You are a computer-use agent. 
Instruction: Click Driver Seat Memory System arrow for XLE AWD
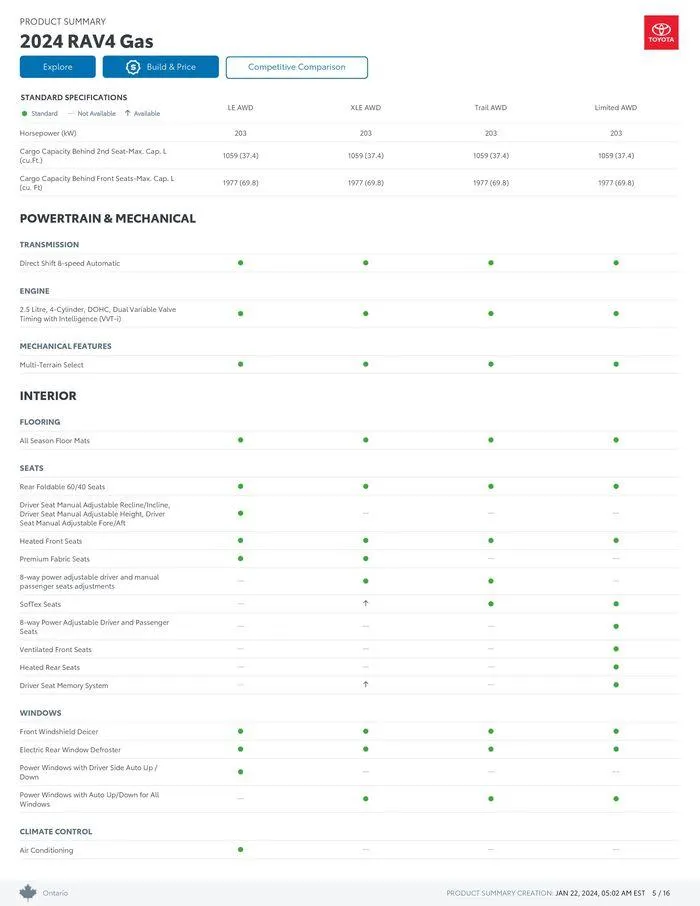(x=366, y=685)
